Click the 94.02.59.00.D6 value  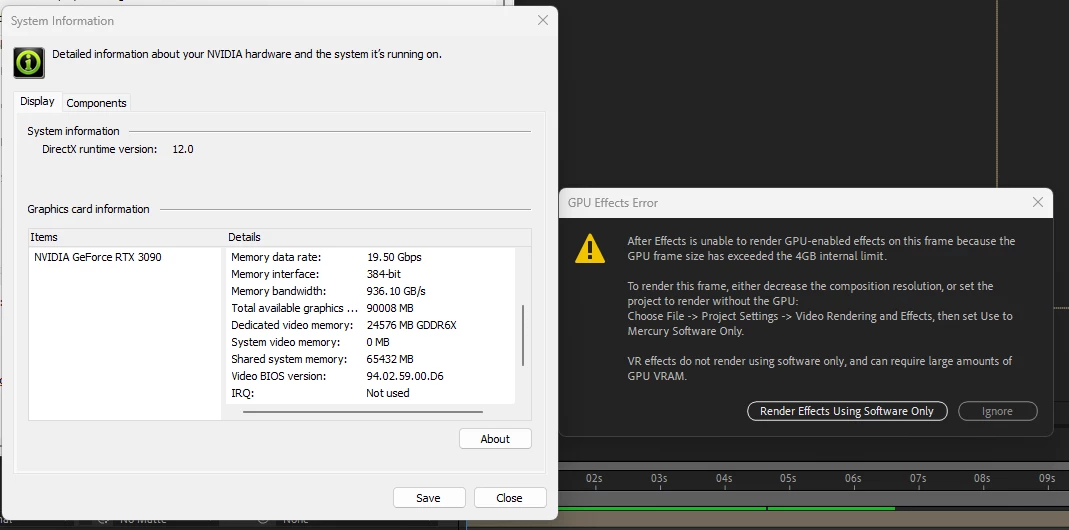[405, 377]
